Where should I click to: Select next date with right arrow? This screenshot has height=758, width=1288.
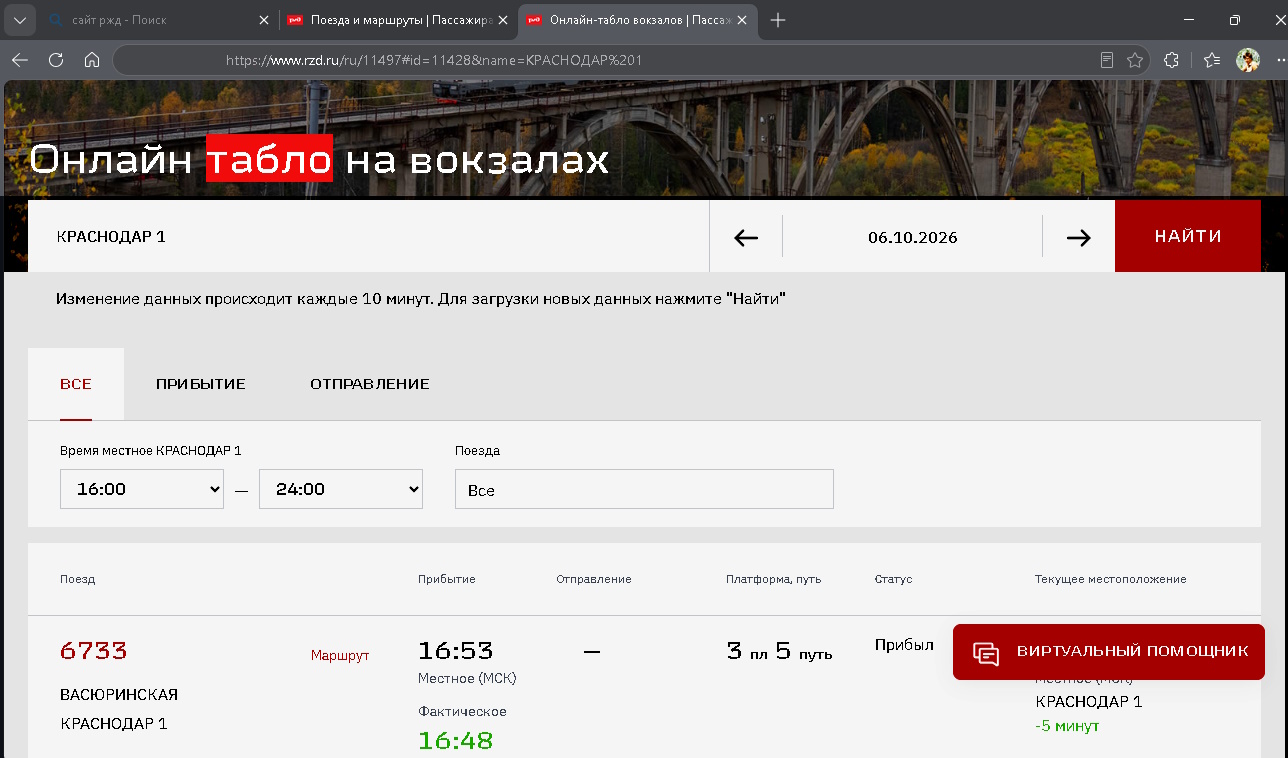[x=1078, y=237]
